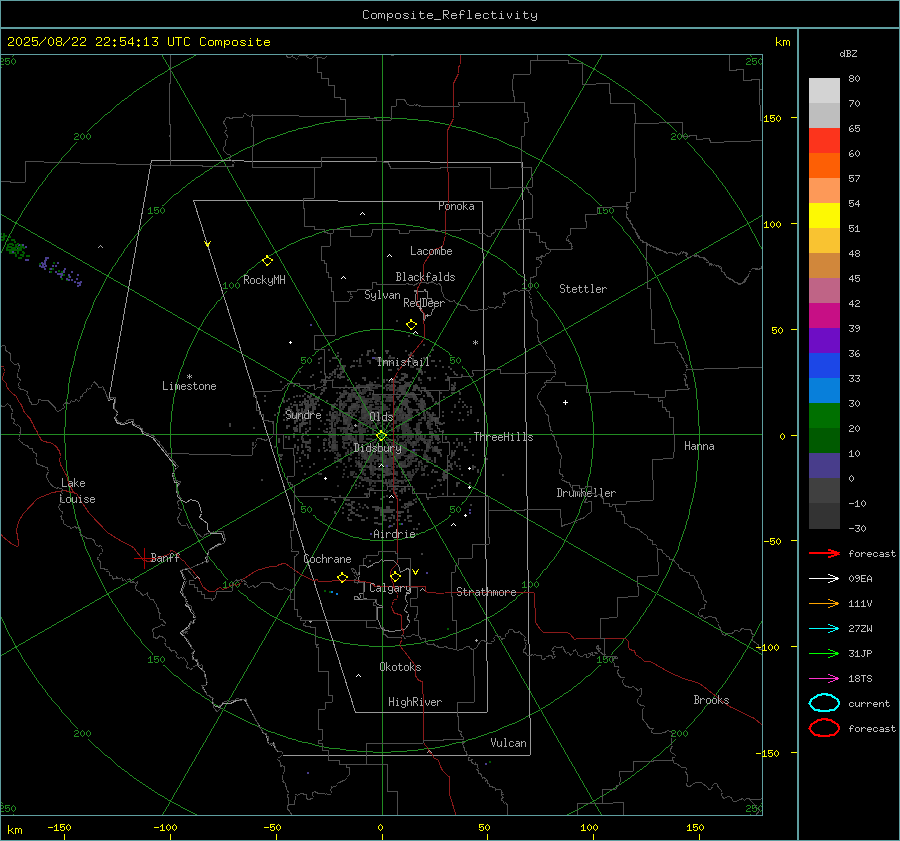
Task: Click the Lacombe city label
Action: 431,251
